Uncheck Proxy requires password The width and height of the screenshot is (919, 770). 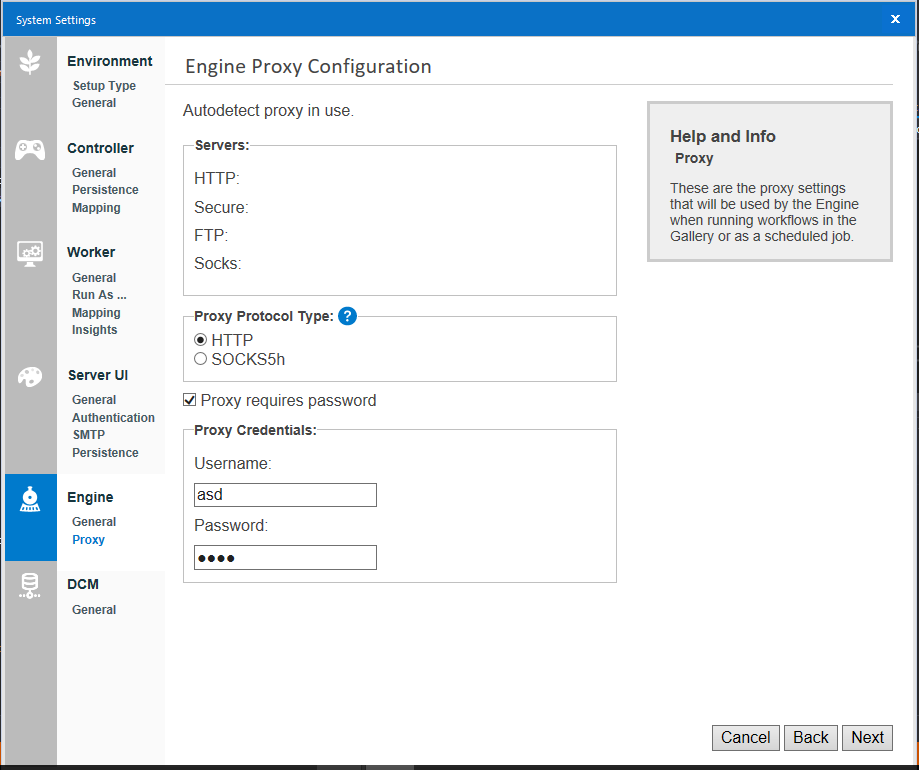coord(189,400)
